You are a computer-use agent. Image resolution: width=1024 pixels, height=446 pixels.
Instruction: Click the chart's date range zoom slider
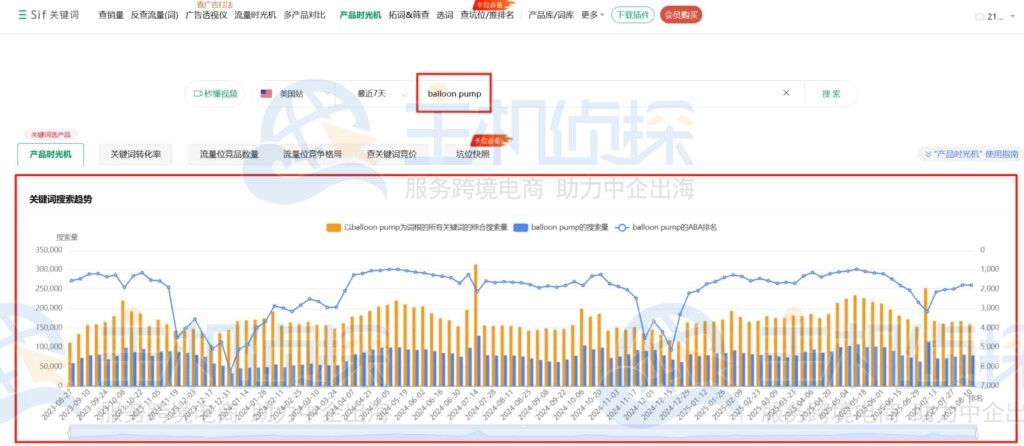click(520, 434)
